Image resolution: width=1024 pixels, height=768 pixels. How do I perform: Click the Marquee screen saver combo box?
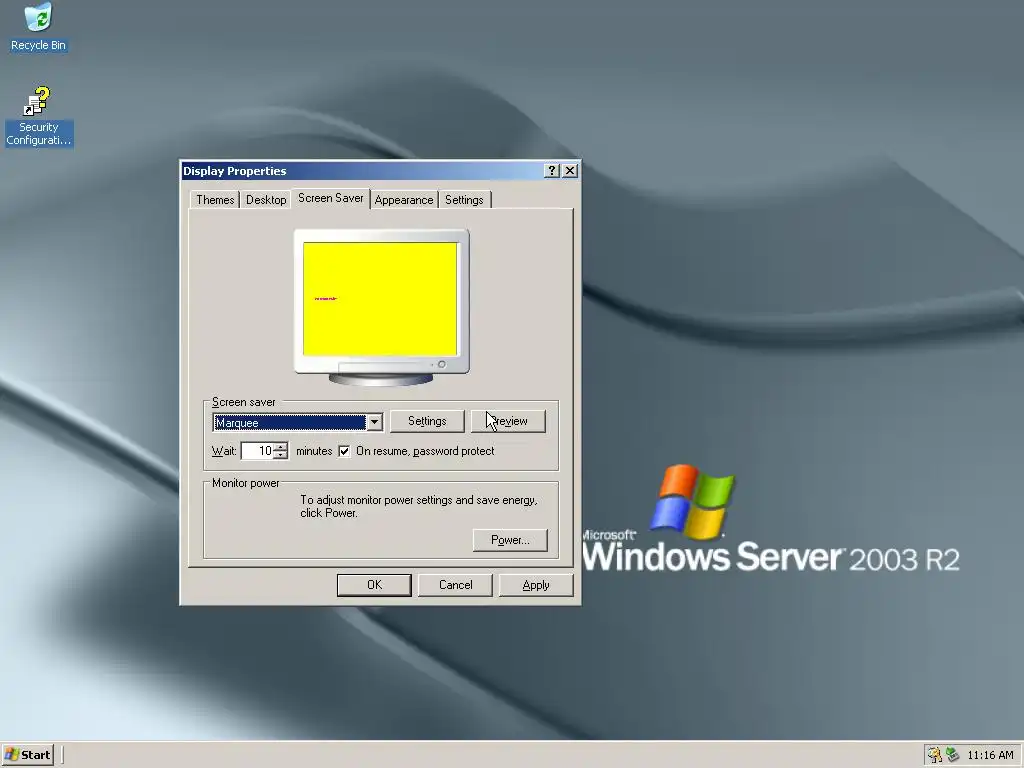click(298, 423)
